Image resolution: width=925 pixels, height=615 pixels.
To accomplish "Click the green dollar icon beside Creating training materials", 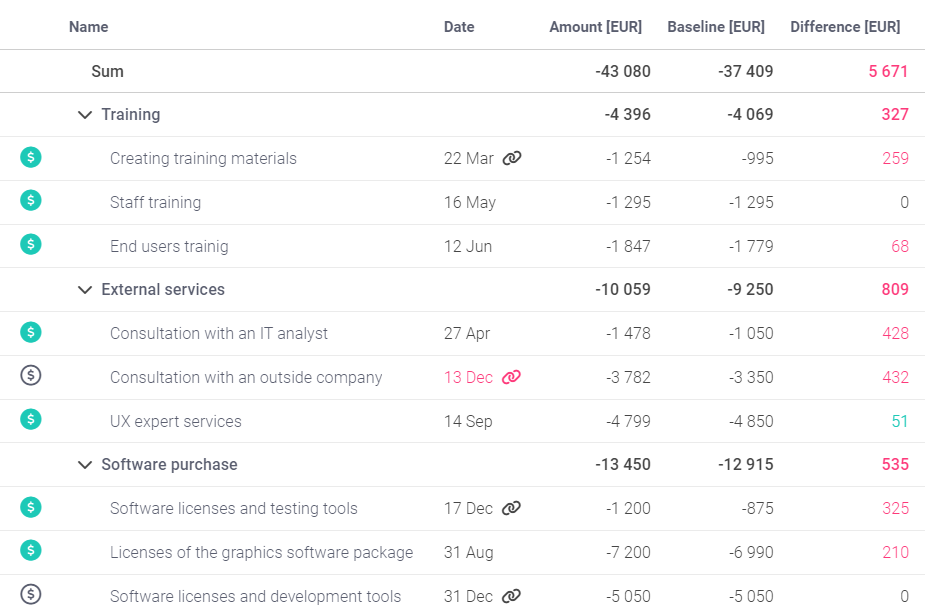I will 31,157.
